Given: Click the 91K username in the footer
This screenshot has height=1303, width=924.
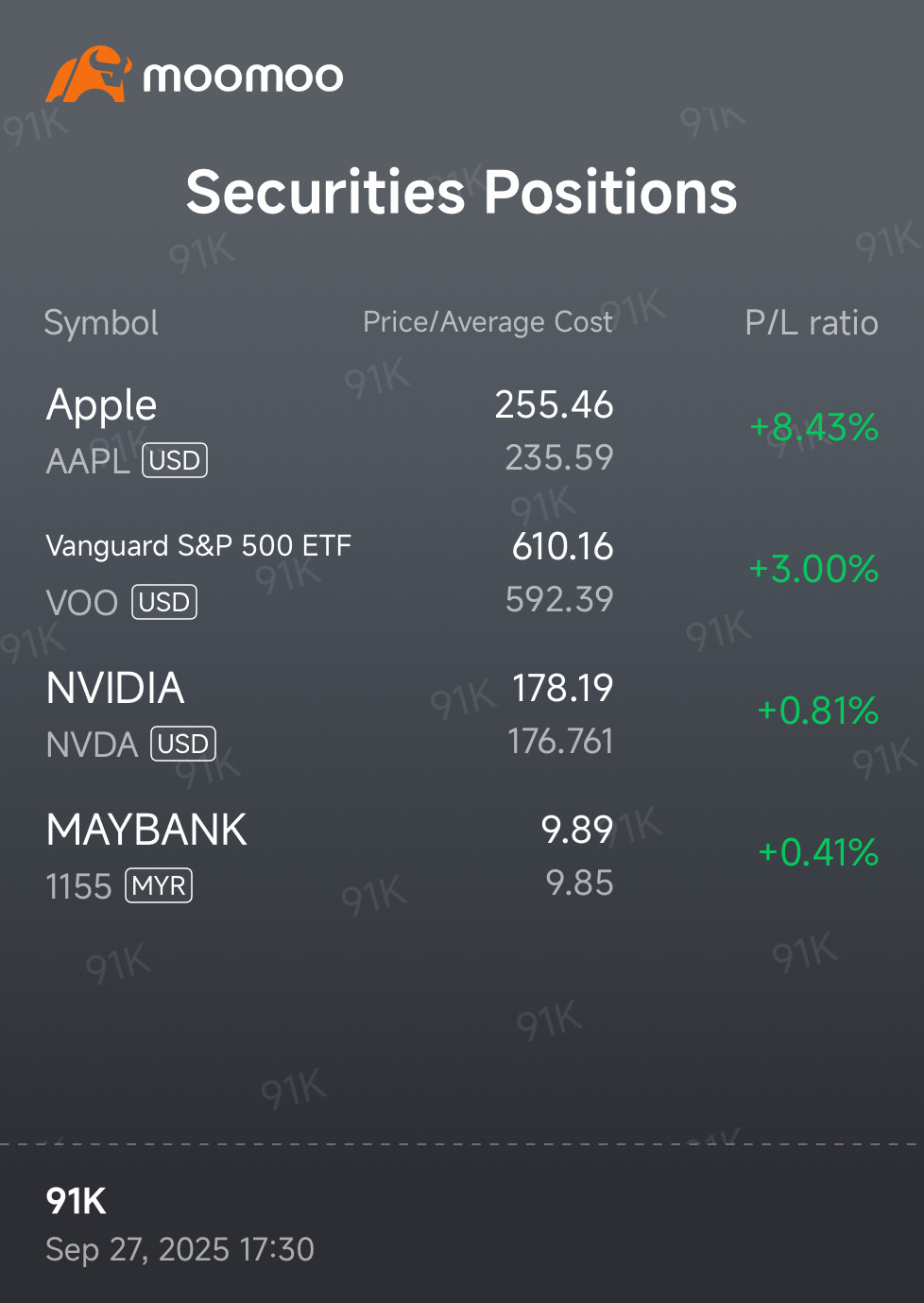Looking at the screenshot, I should pyautogui.click(x=77, y=1201).
